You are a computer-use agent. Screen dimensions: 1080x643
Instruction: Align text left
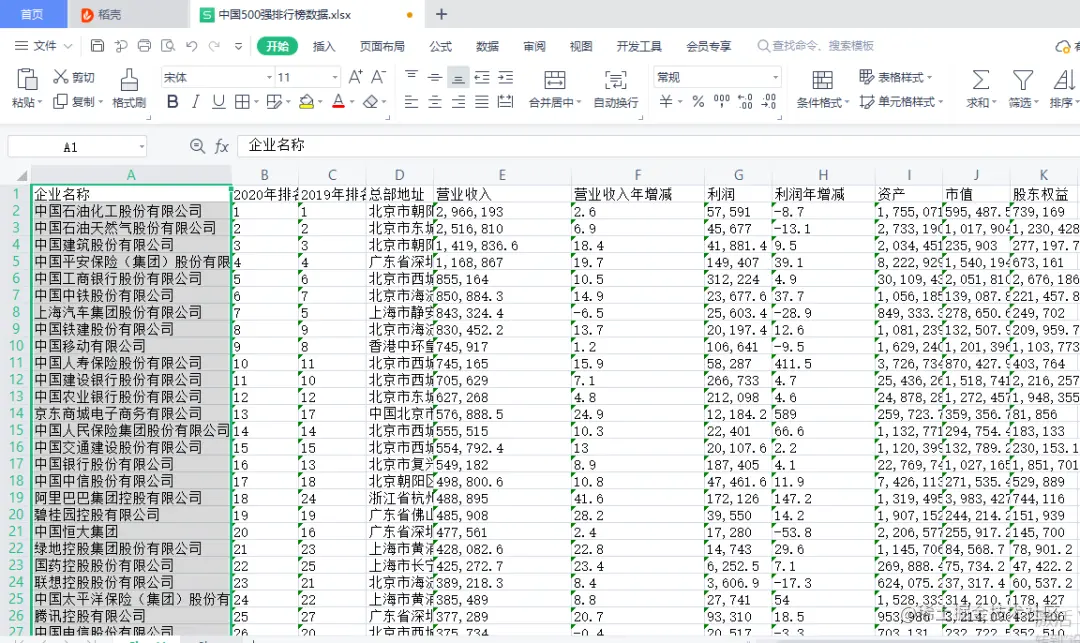click(x=411, y=102)
